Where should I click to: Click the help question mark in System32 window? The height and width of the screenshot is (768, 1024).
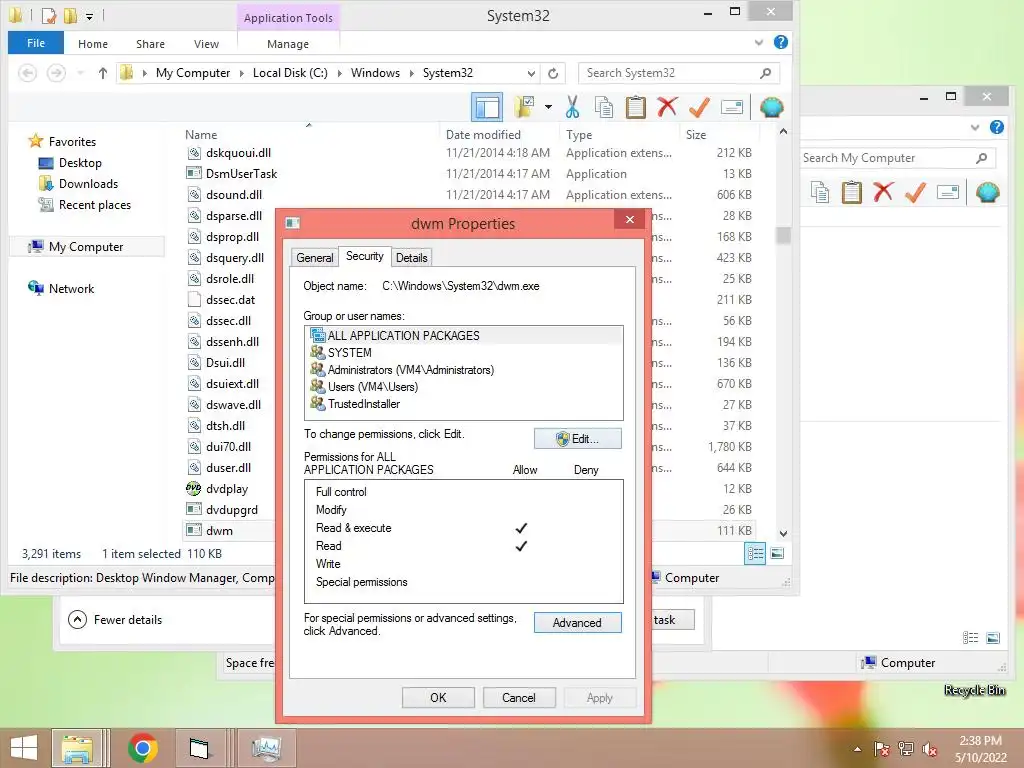(x=780, y=42)
